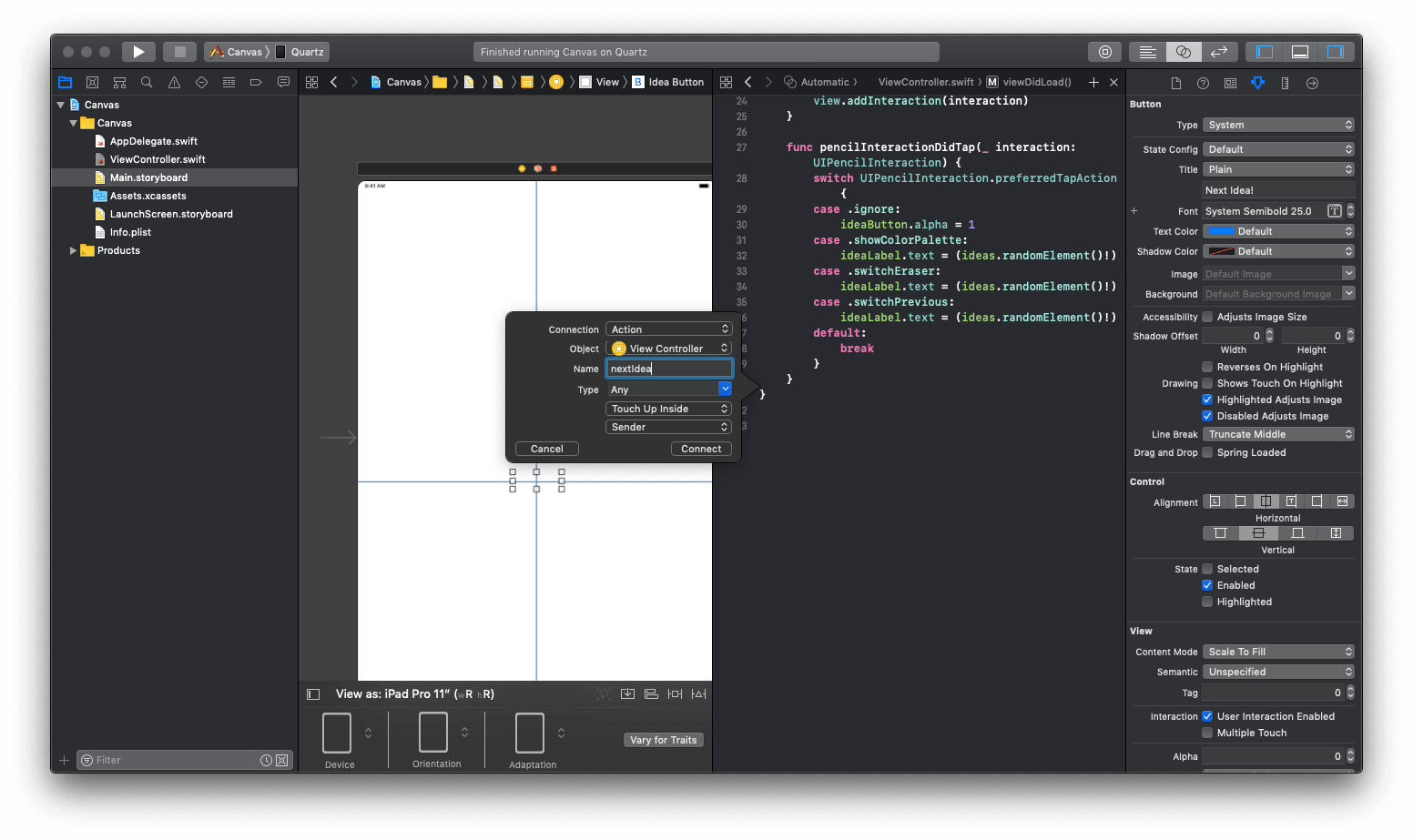This screenshot has width=1413, height=840.
Task: Click the Run (play) button in toolbar
Action: coord(138,52)
